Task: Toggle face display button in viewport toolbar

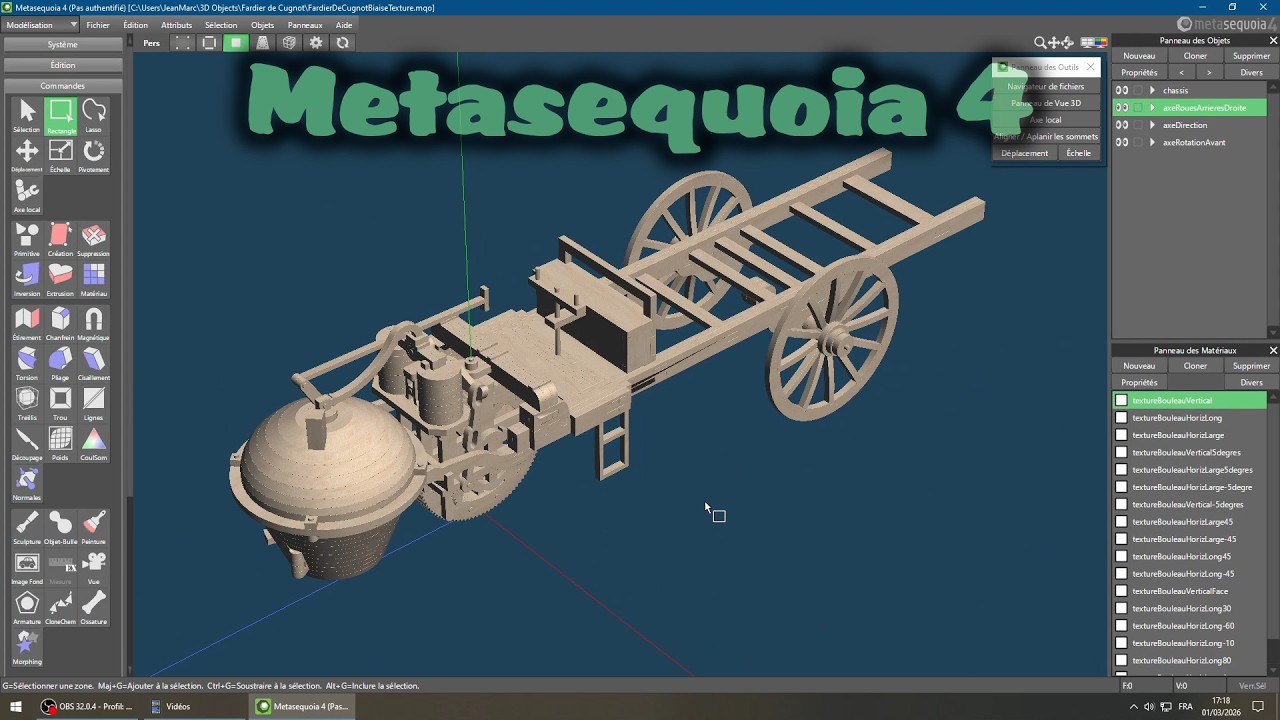Action: point(236,43)
